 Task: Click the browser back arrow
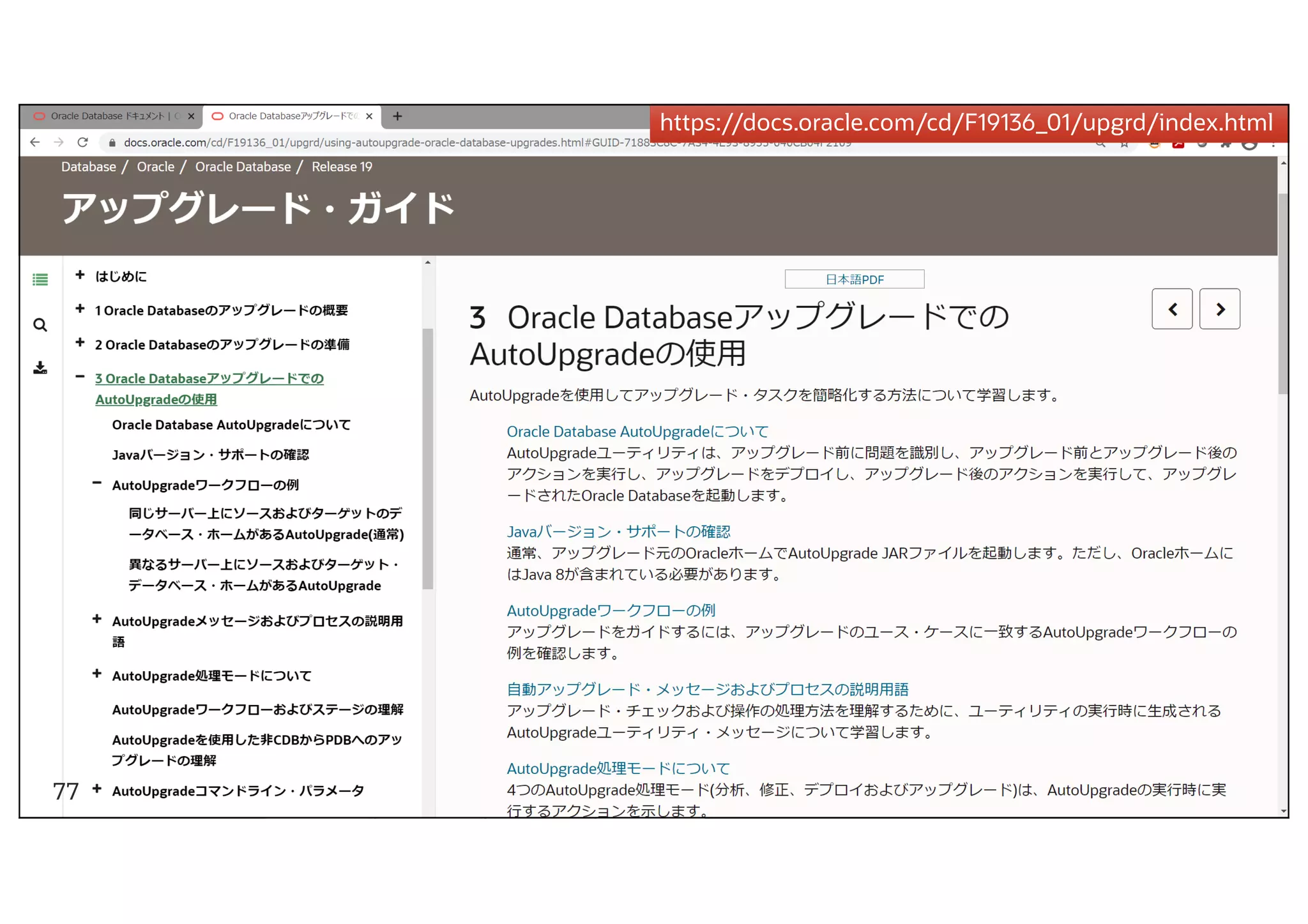[x=34, y=142]
